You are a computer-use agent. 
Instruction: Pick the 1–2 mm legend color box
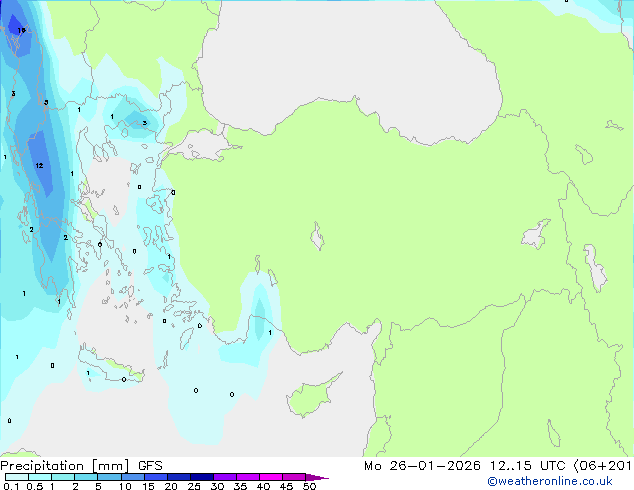(63, 477)
